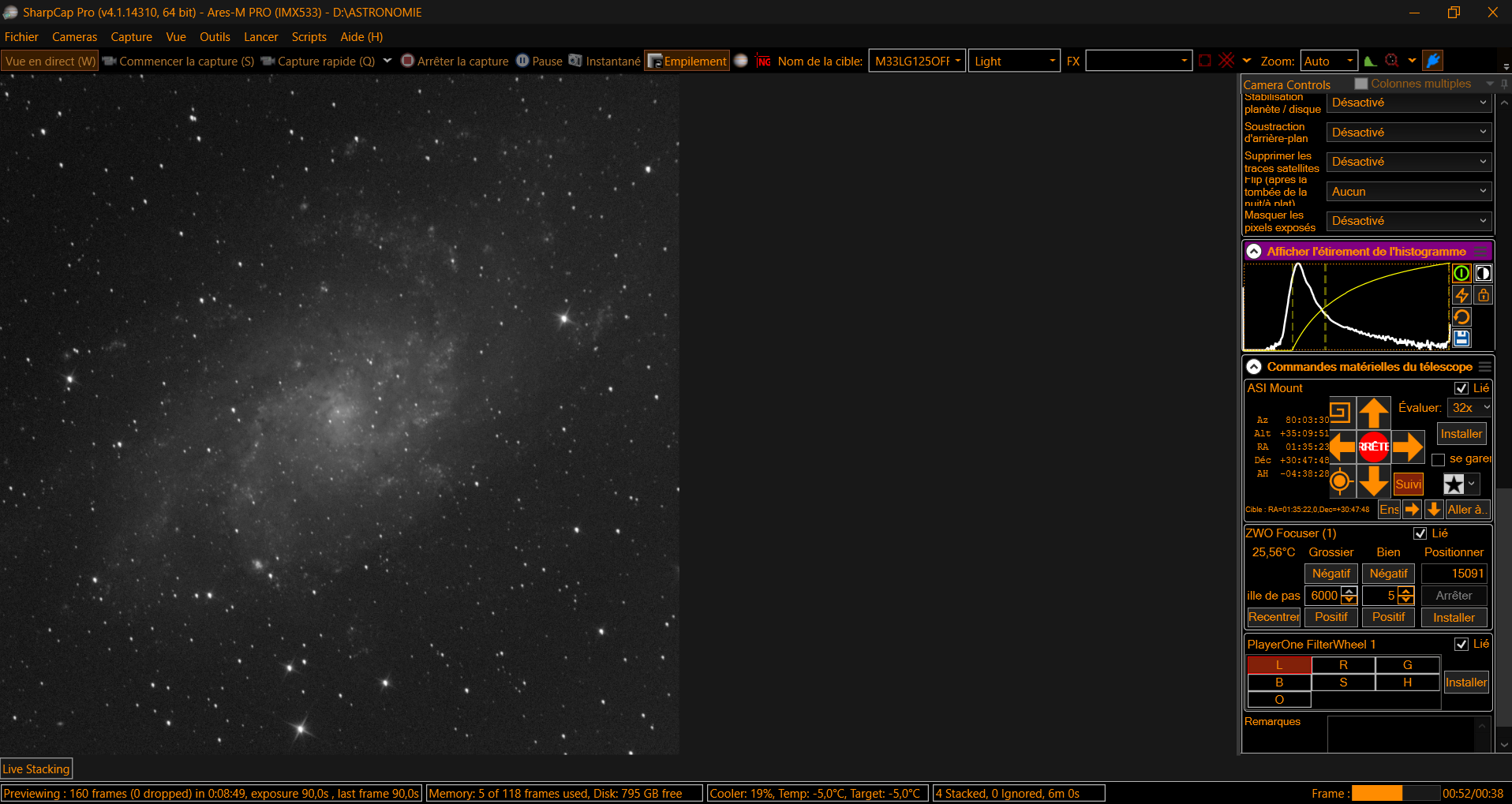Image resolution: width=1512 pixels, height=804 pixels.
Task: Toggle the red selection area square icon
Action: pos(1205,61)
